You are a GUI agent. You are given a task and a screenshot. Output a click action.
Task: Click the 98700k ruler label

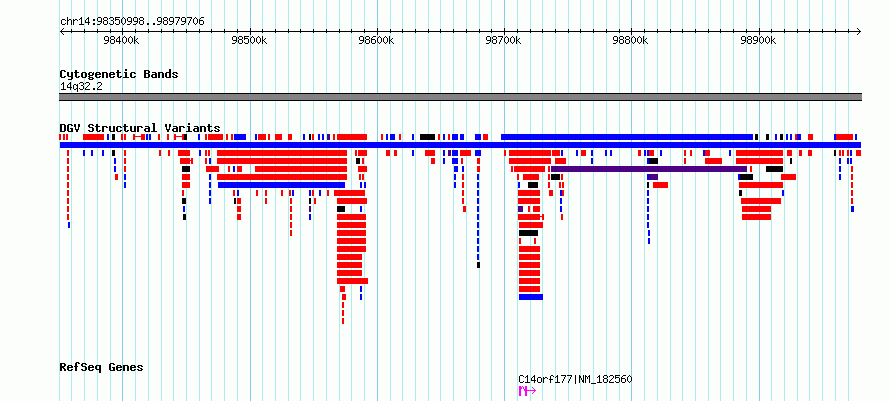point(504,41)
